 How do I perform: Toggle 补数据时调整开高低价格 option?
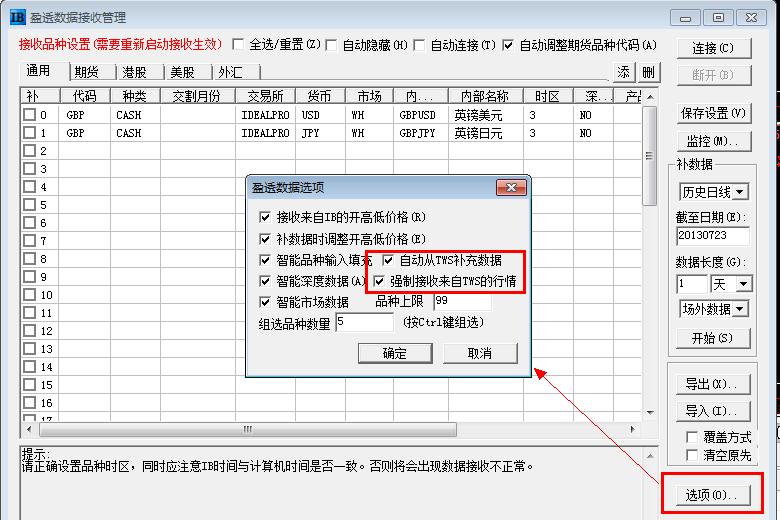[x=265, y=239]
